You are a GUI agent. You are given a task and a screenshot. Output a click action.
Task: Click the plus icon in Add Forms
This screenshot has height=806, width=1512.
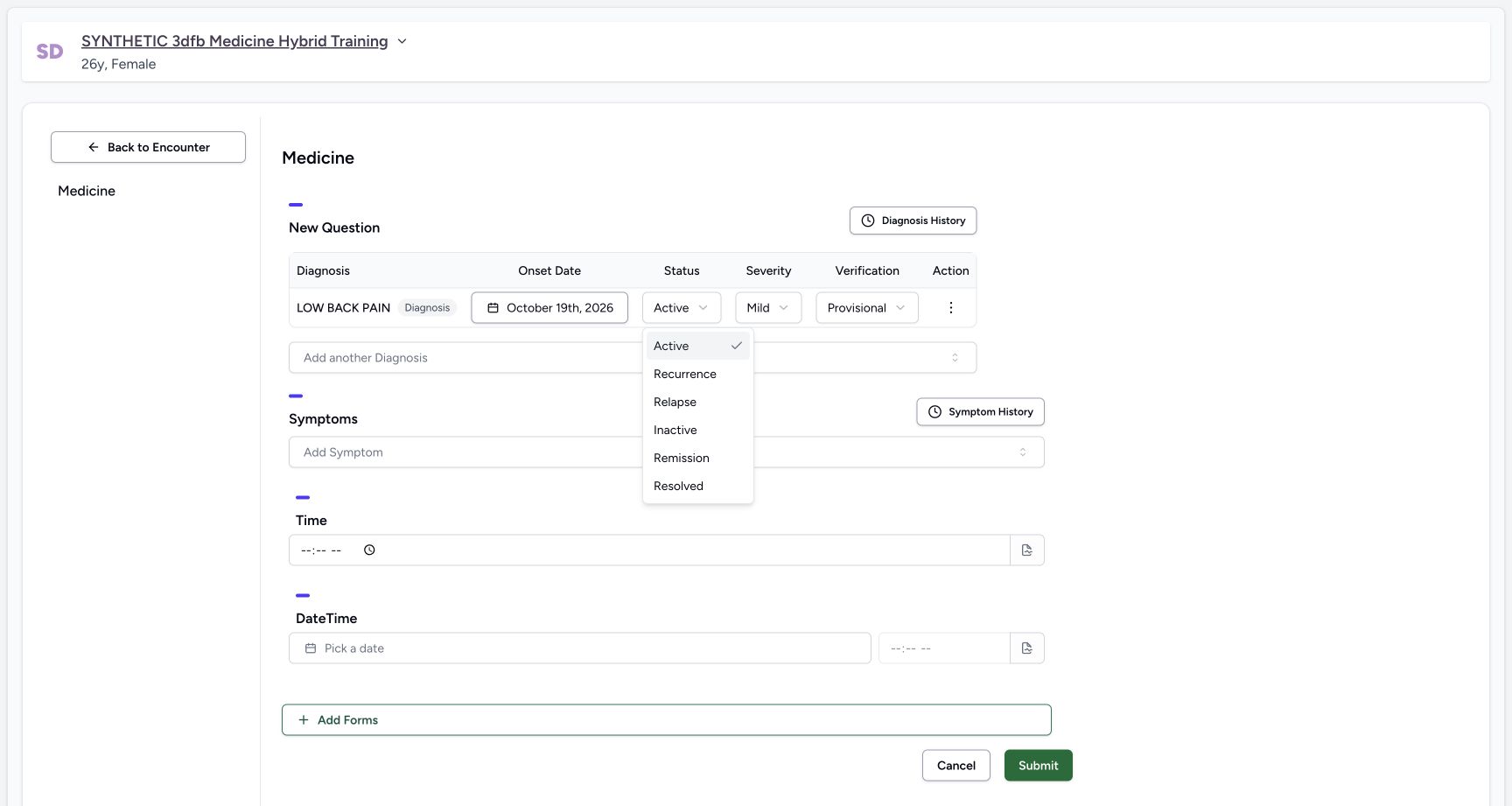(304, 720)
